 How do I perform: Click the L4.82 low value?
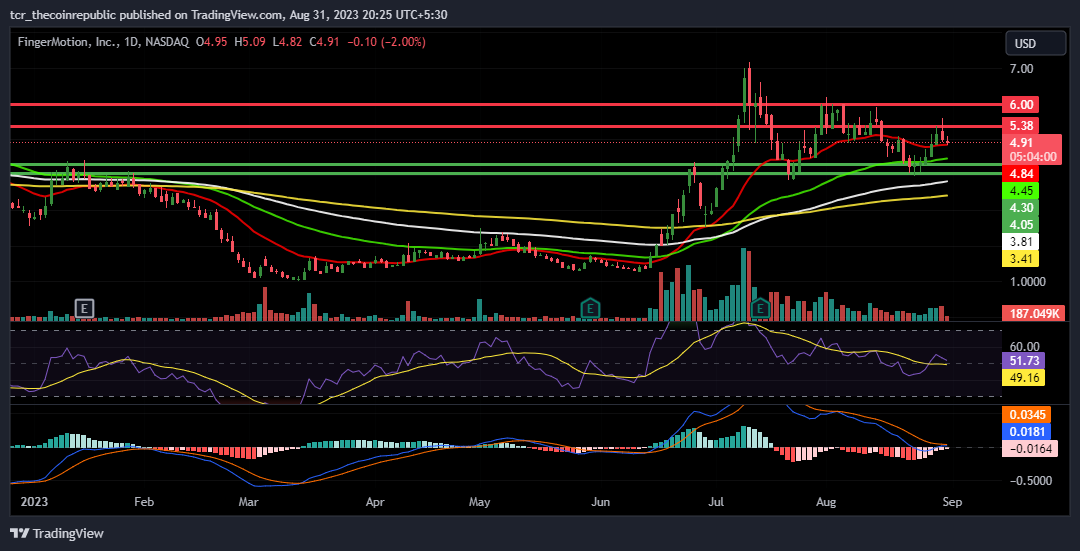coord(288,42)
